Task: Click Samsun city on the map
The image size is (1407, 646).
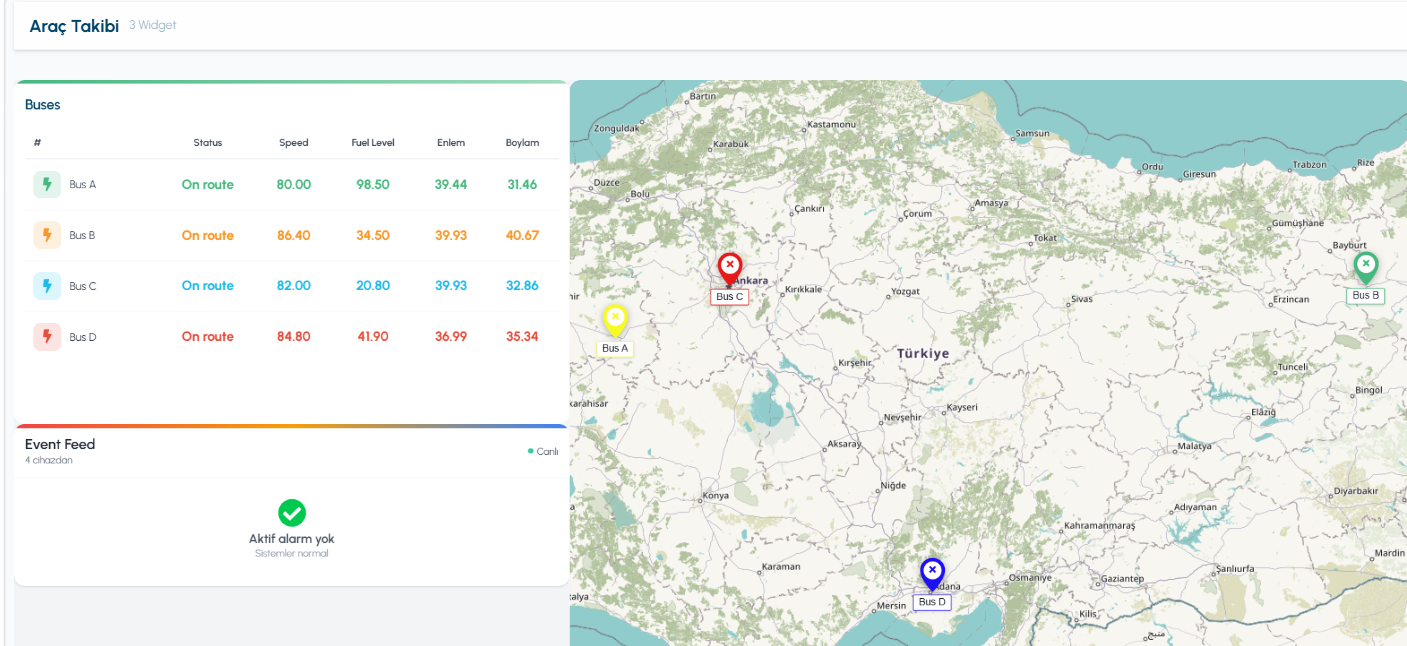Action: tap(1033, 133)
